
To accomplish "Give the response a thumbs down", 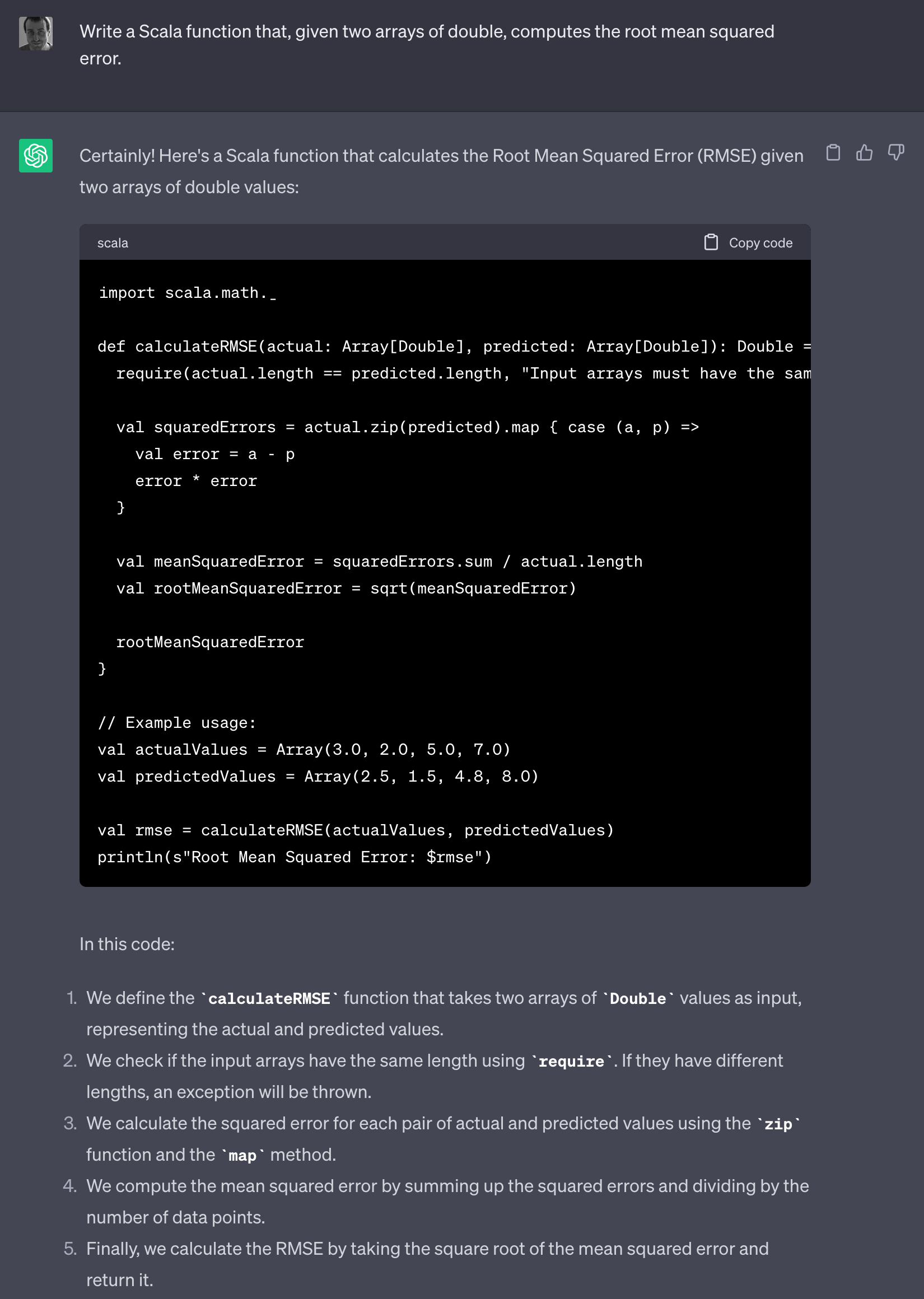I will pyautogui.click(x=896, y=152).
